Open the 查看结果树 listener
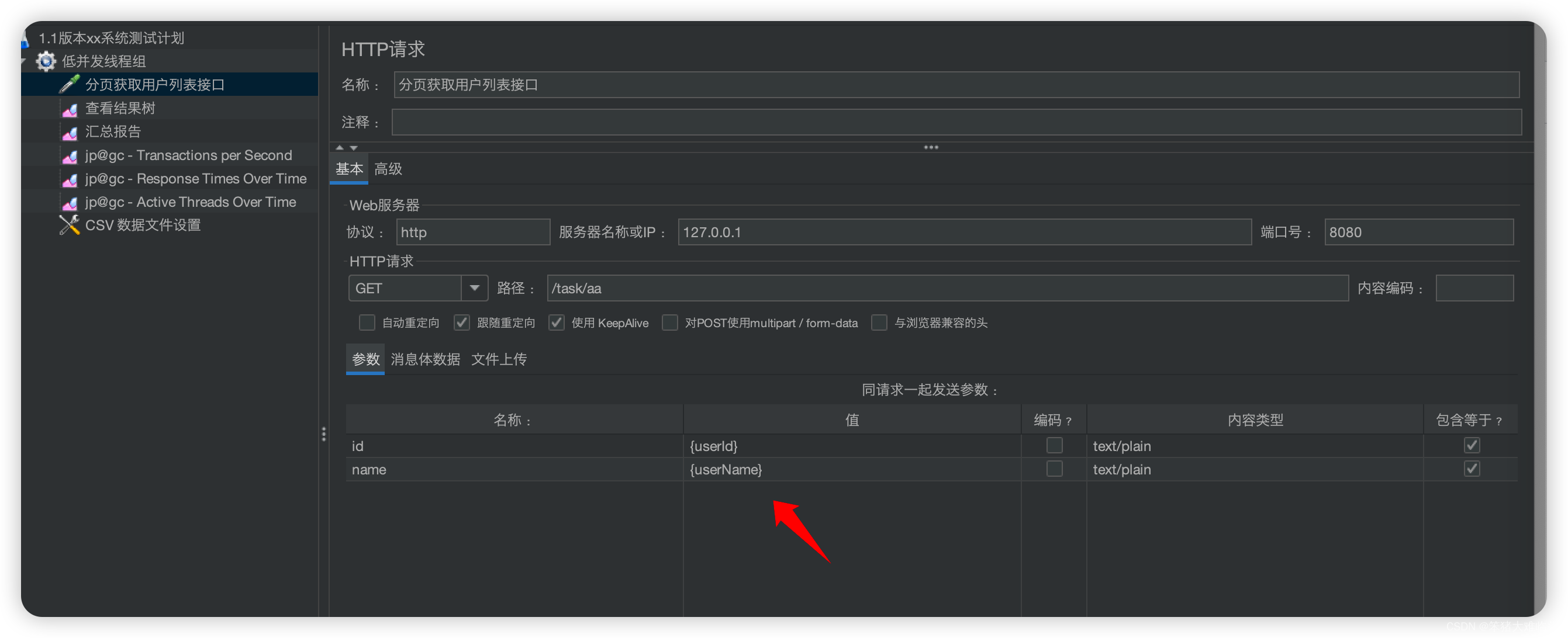1568x638 pixels. point(120,108)
